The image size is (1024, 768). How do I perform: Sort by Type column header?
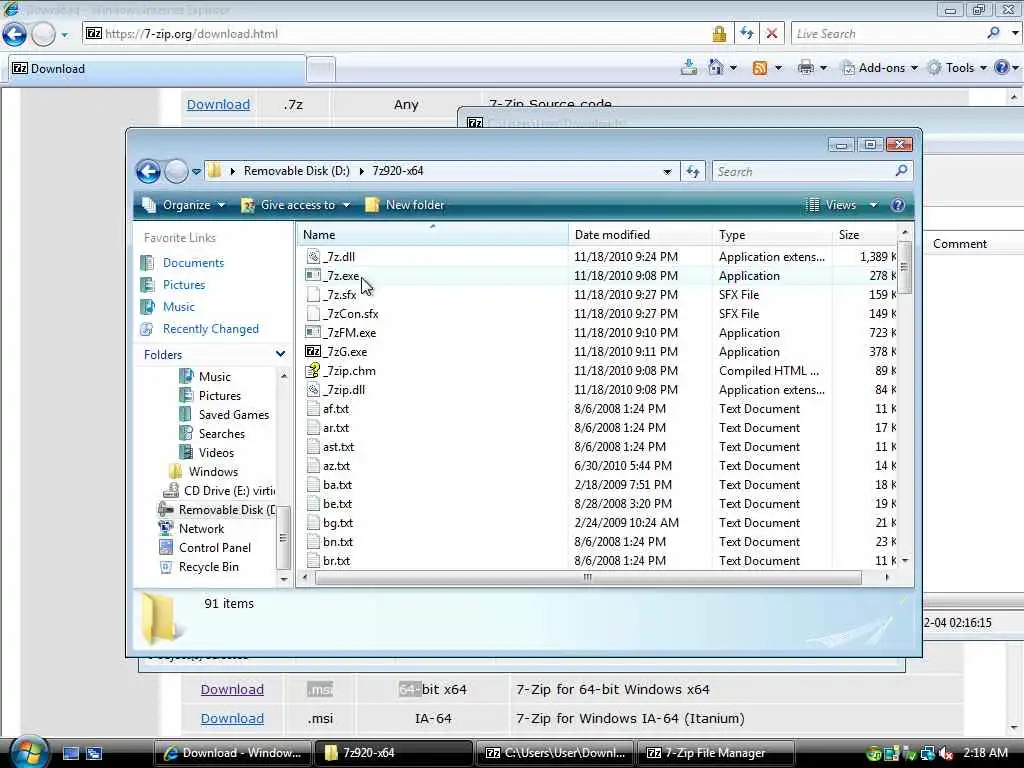[773, 234]
